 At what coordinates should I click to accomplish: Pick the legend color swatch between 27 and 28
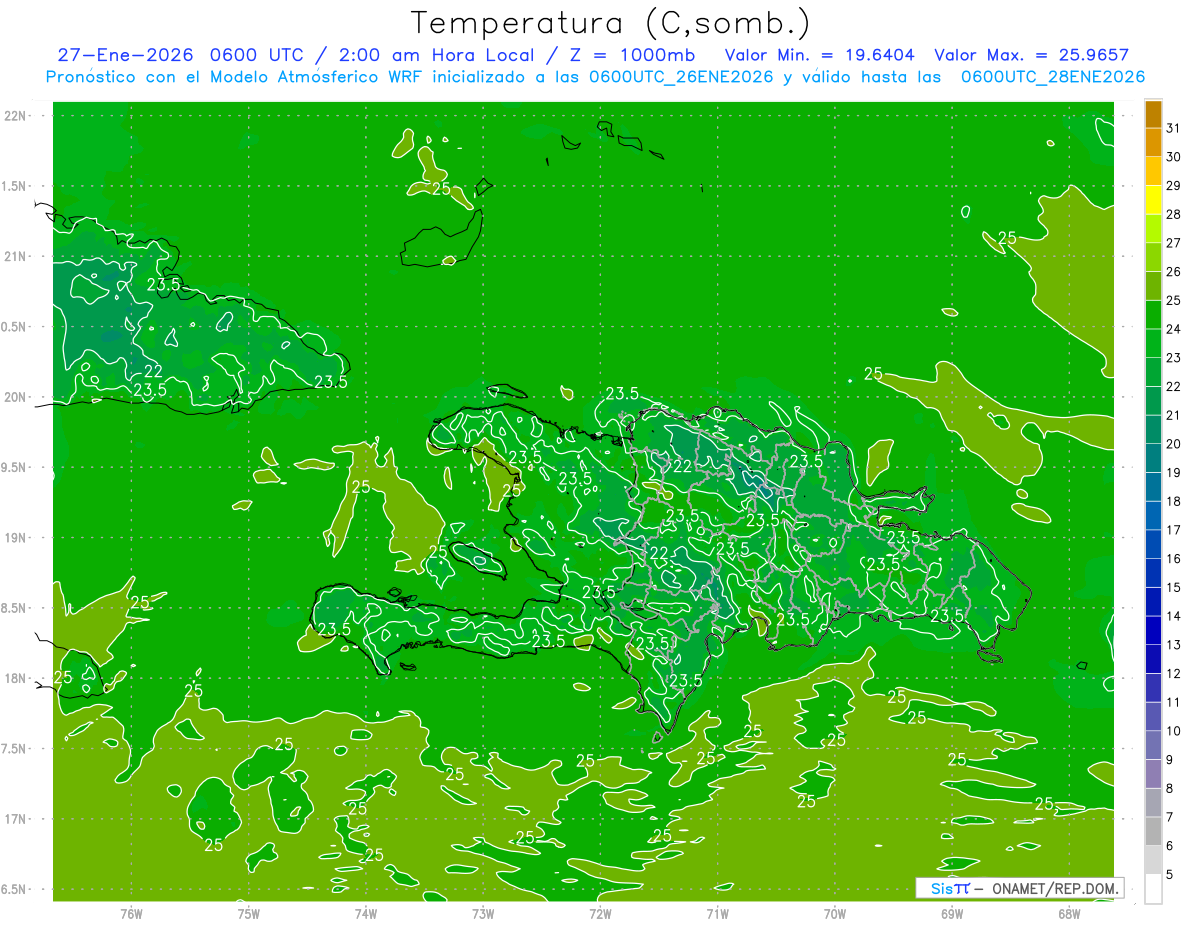pyautogui.click(x=1153, y=229)
